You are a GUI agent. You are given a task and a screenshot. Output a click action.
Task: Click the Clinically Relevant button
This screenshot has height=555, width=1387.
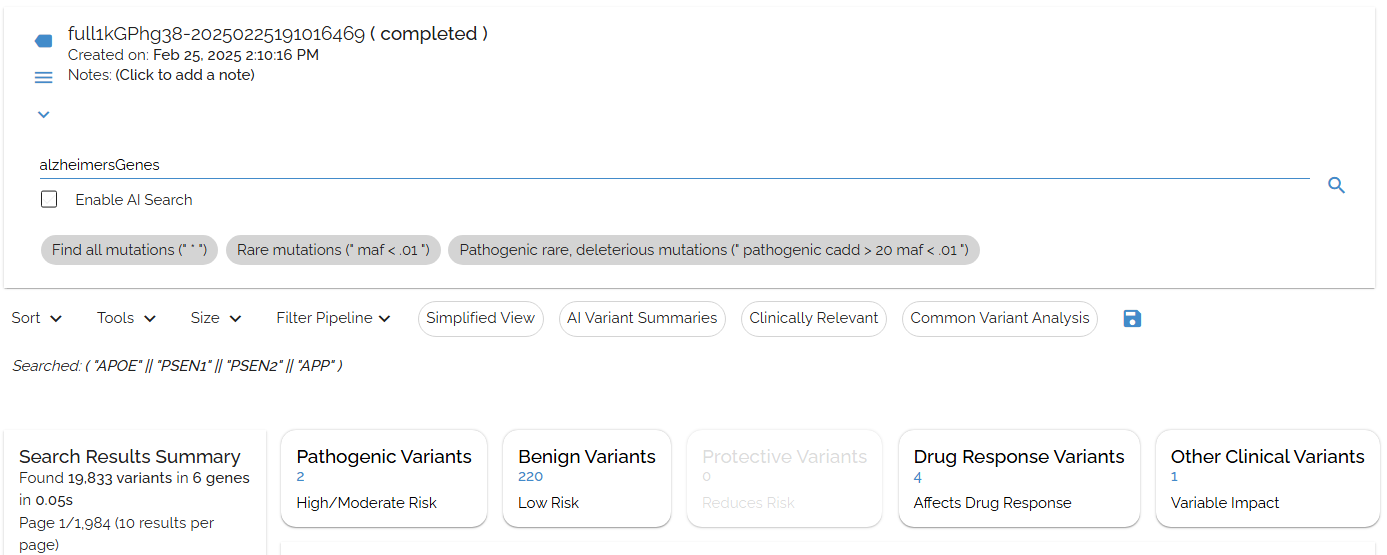813,318
